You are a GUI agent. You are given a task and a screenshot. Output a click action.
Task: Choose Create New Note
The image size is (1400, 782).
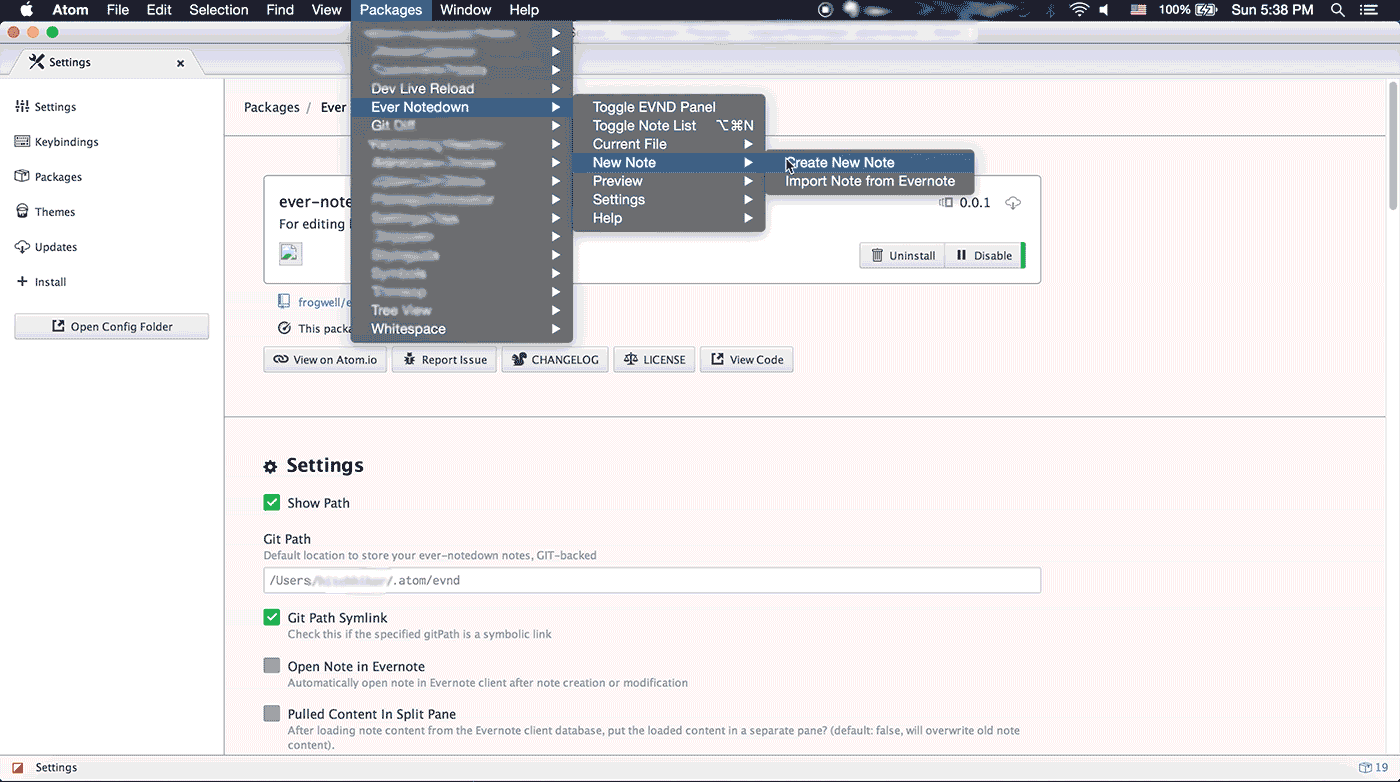click(869, 163)
